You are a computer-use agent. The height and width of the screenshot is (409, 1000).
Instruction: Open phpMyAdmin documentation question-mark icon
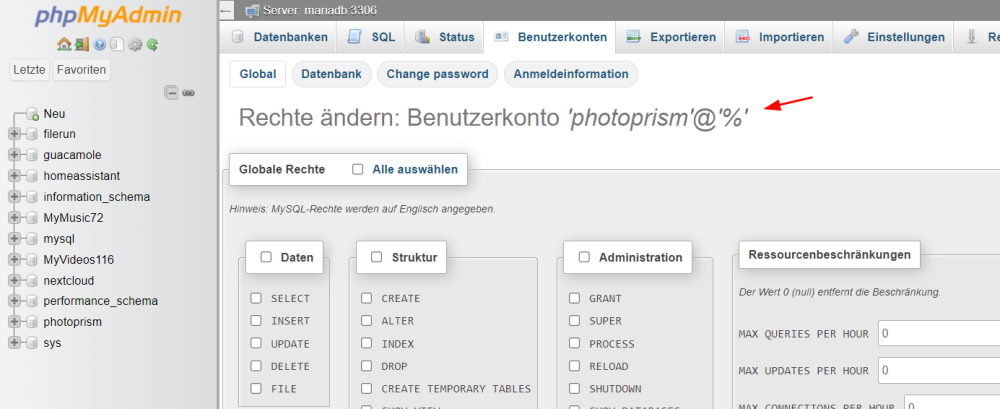(99, 45)
